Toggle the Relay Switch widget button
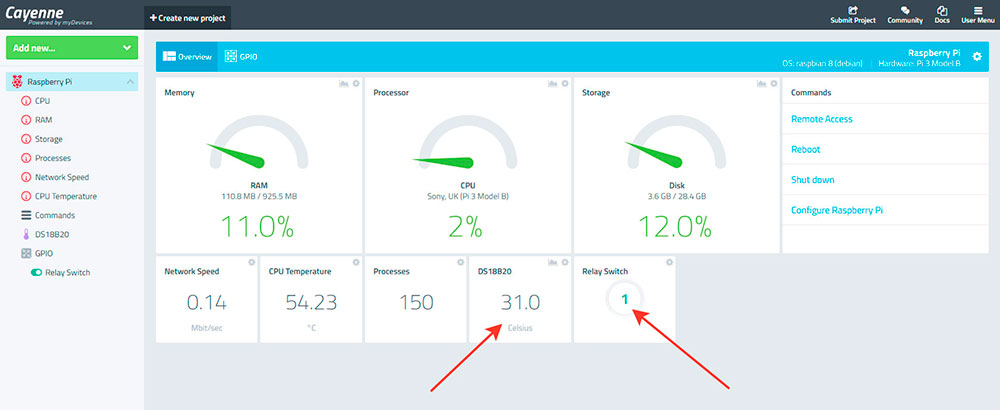1000x410 pixels. click(624, 298)
